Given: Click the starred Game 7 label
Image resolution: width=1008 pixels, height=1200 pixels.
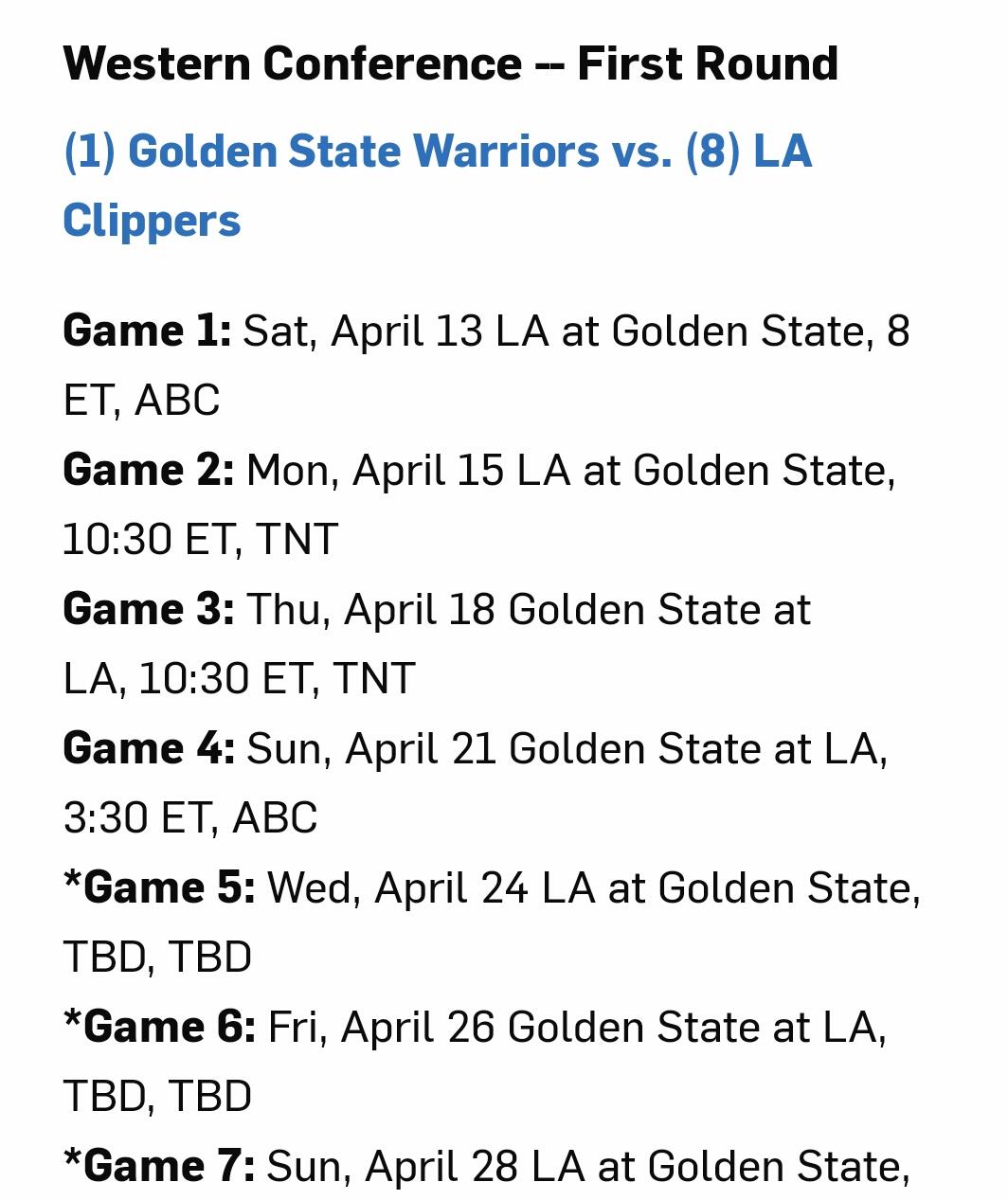Looking at the screenshot, I should [x=159, y=1167].
